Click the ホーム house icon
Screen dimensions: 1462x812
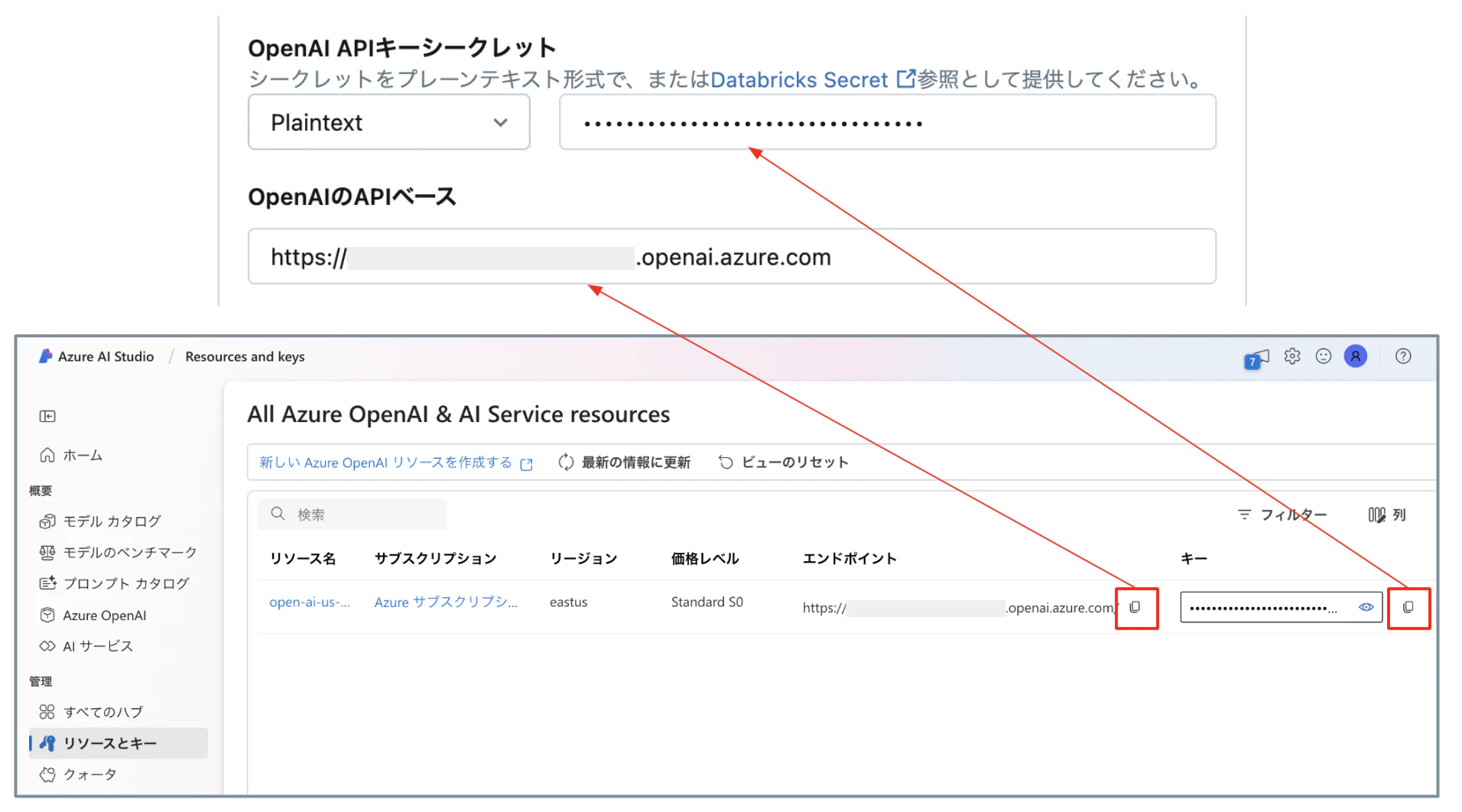pyautogui.click(x=47, y=455)
